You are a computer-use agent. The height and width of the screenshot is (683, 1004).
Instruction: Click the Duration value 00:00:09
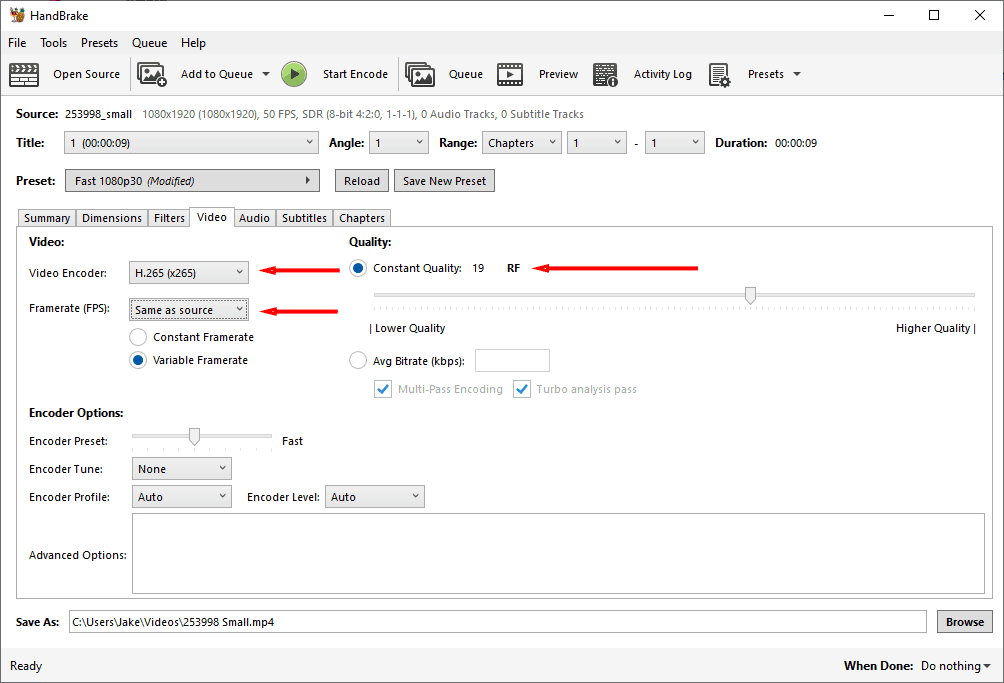click(796, 143)
